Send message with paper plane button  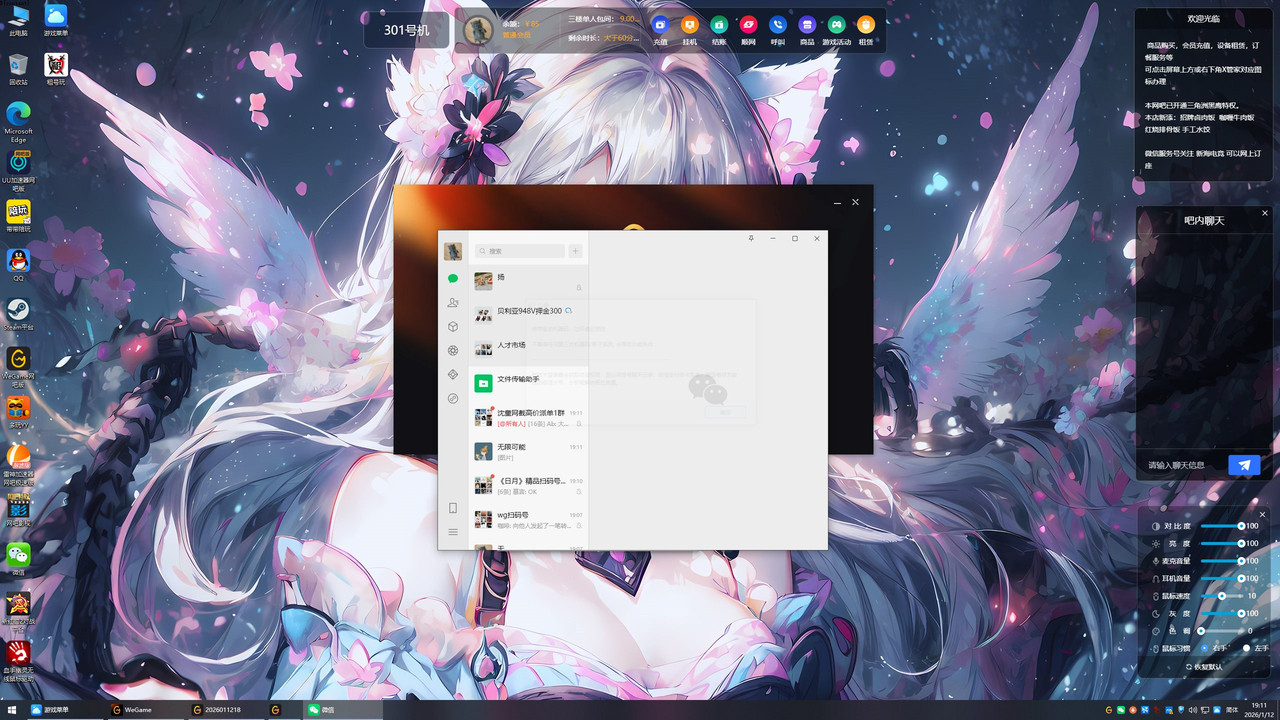tap(1244, 465)
